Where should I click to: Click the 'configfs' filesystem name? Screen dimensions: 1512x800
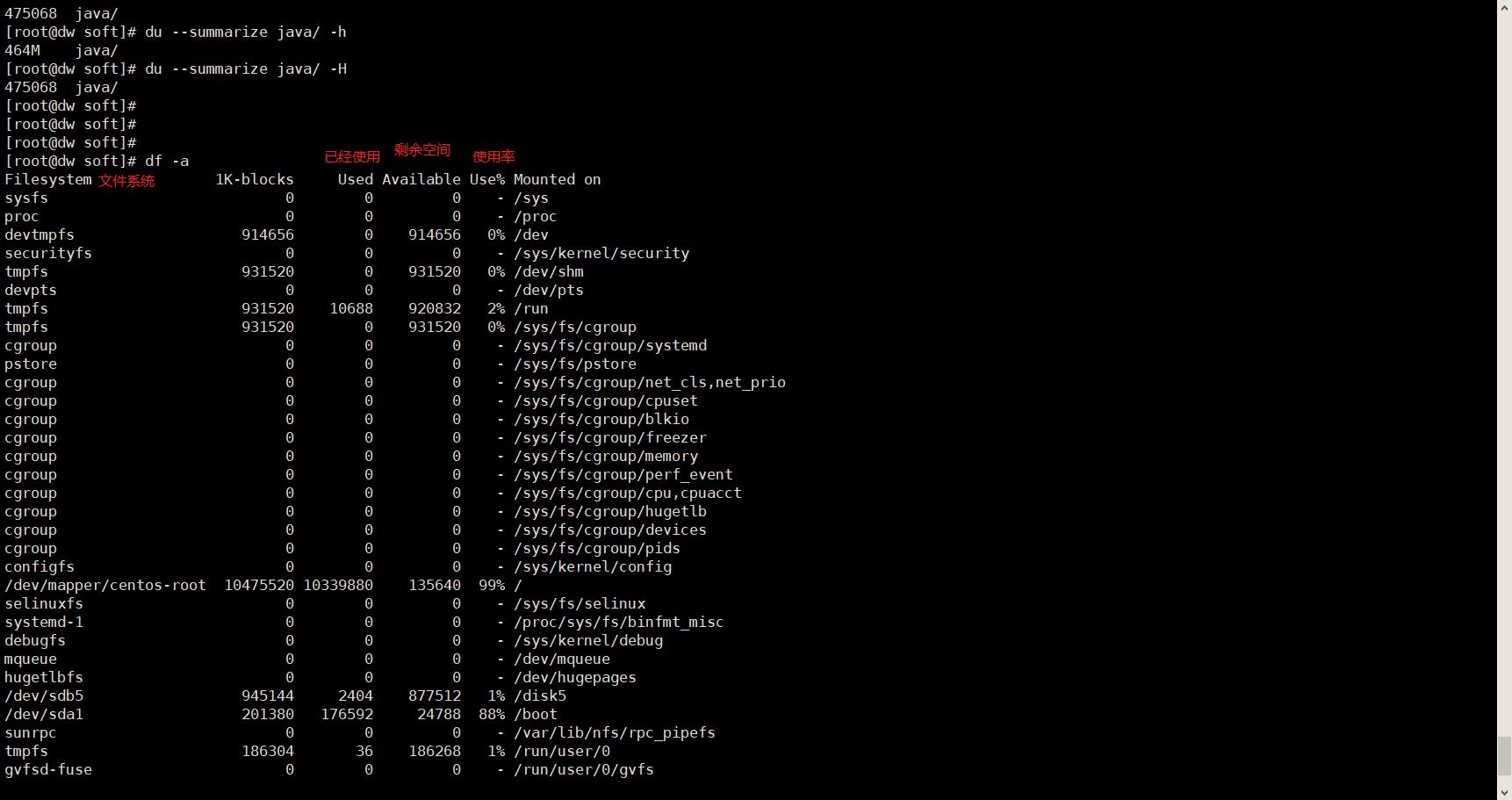pos(40,566)
